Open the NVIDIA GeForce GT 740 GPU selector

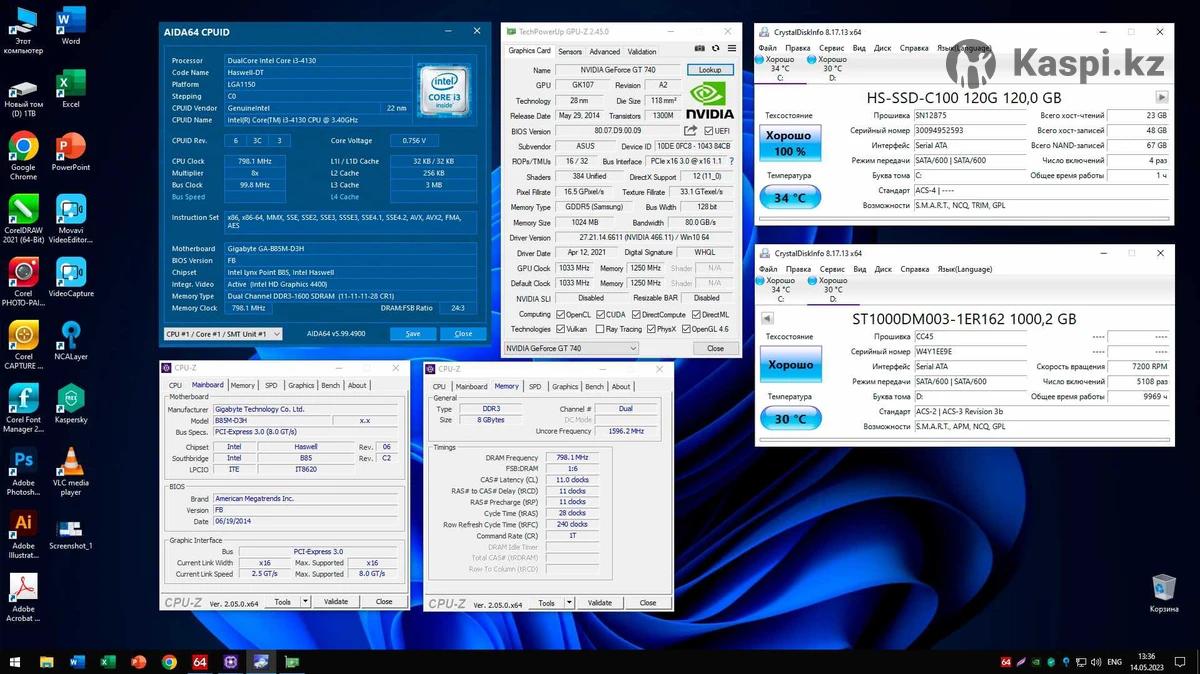(572, 348)
